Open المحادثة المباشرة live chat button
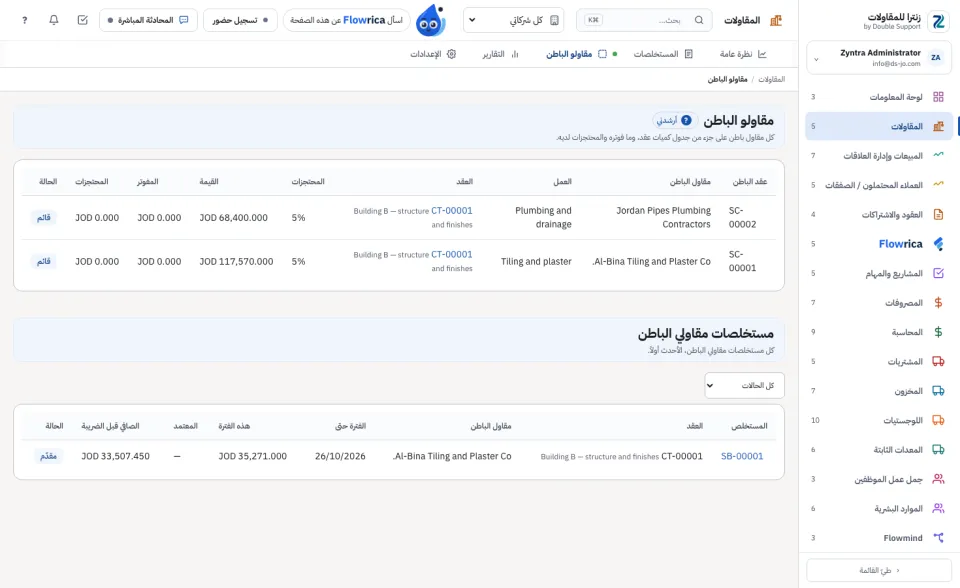 148,20
